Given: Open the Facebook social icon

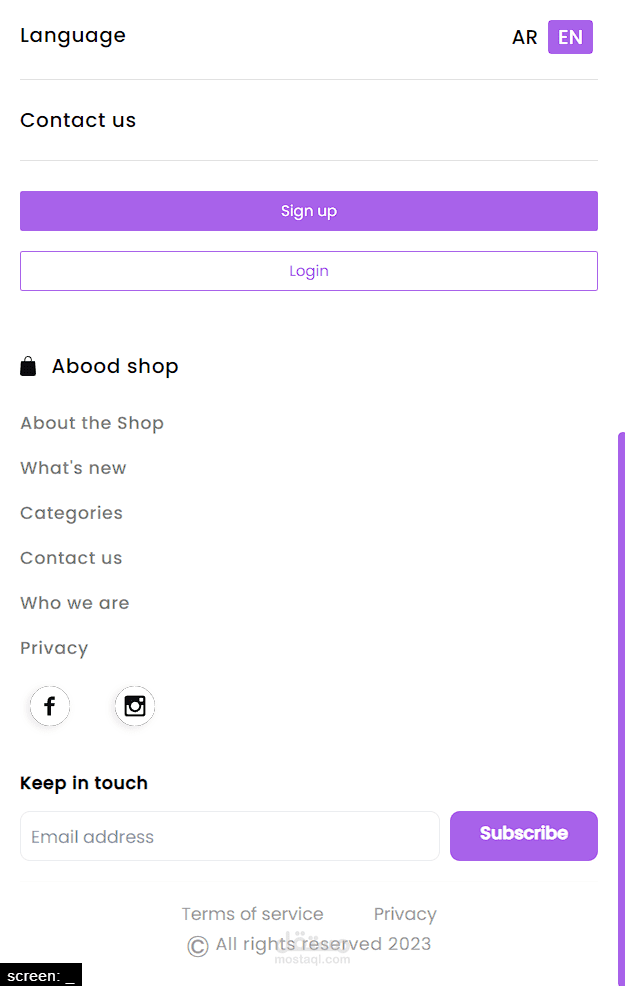Looking at the screenshot, I should click(50, 706).
